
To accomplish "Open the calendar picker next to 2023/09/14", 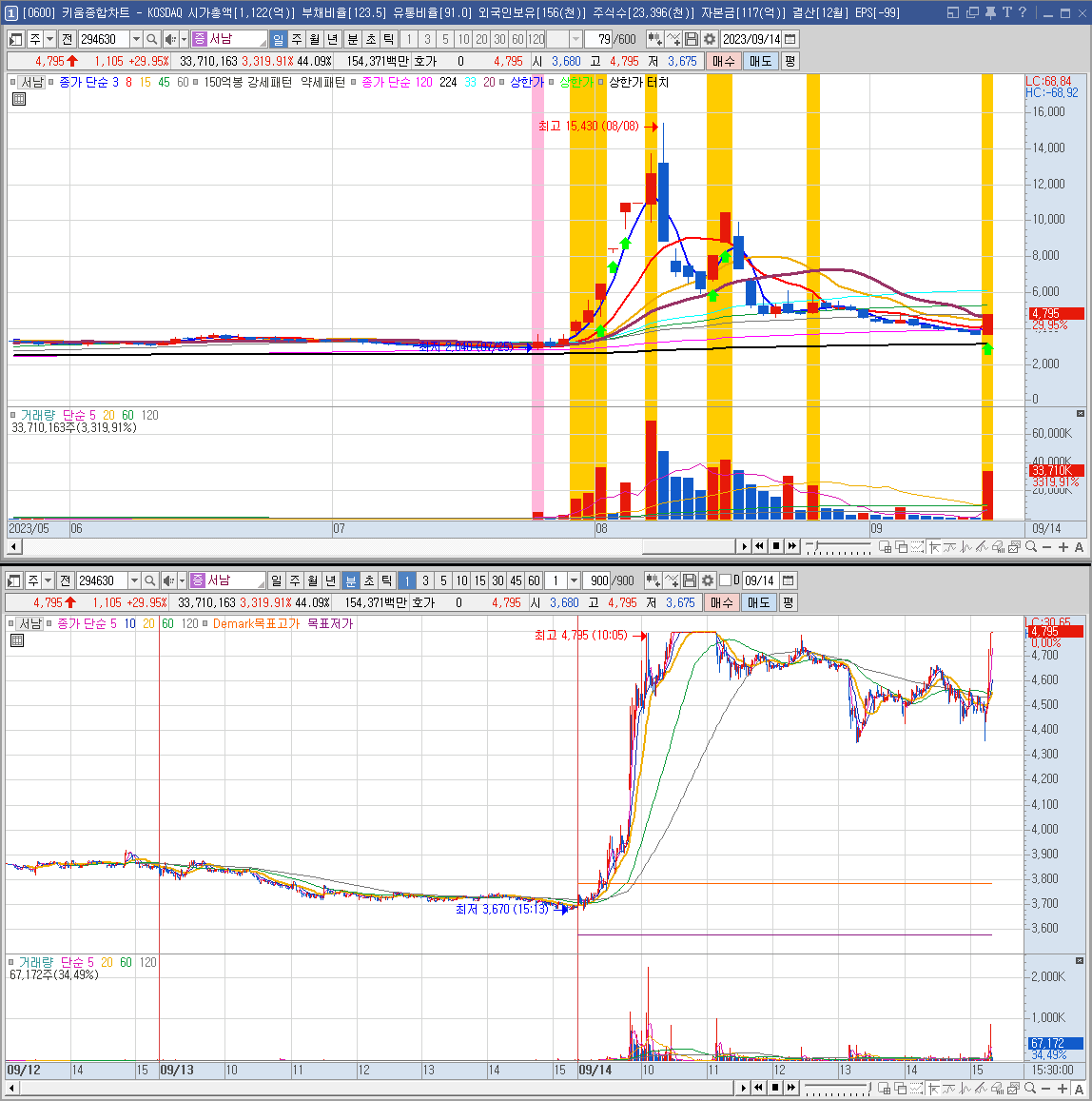I will pyautogui.click(x=790, y=39).
